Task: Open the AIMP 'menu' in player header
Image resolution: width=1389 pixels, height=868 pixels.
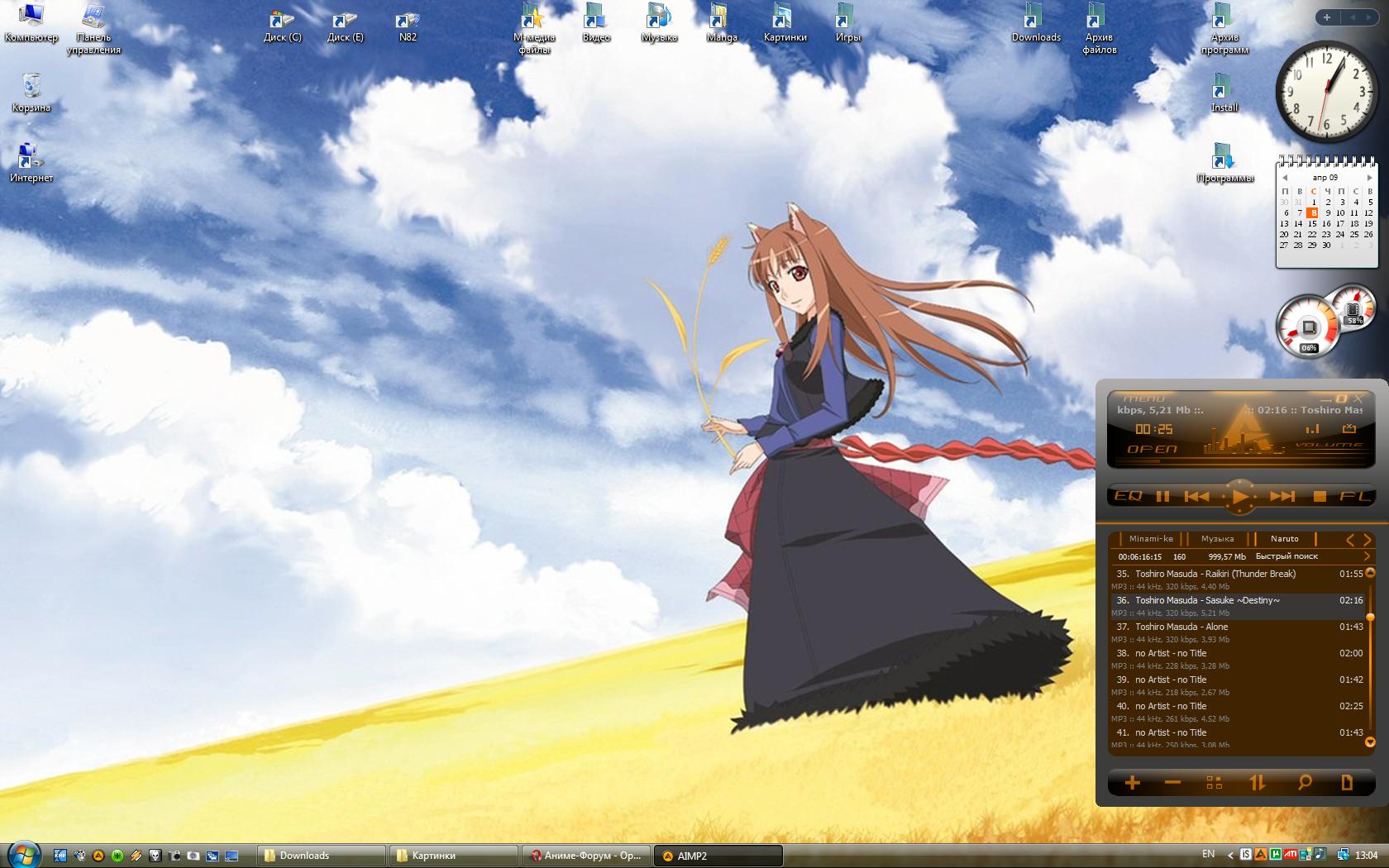Action: 1145,398
